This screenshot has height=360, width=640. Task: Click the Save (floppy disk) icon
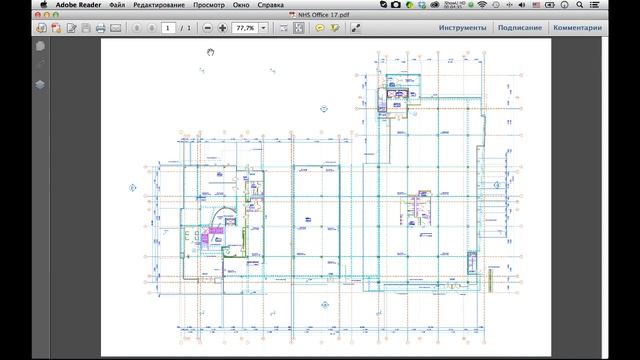point(86,28)
